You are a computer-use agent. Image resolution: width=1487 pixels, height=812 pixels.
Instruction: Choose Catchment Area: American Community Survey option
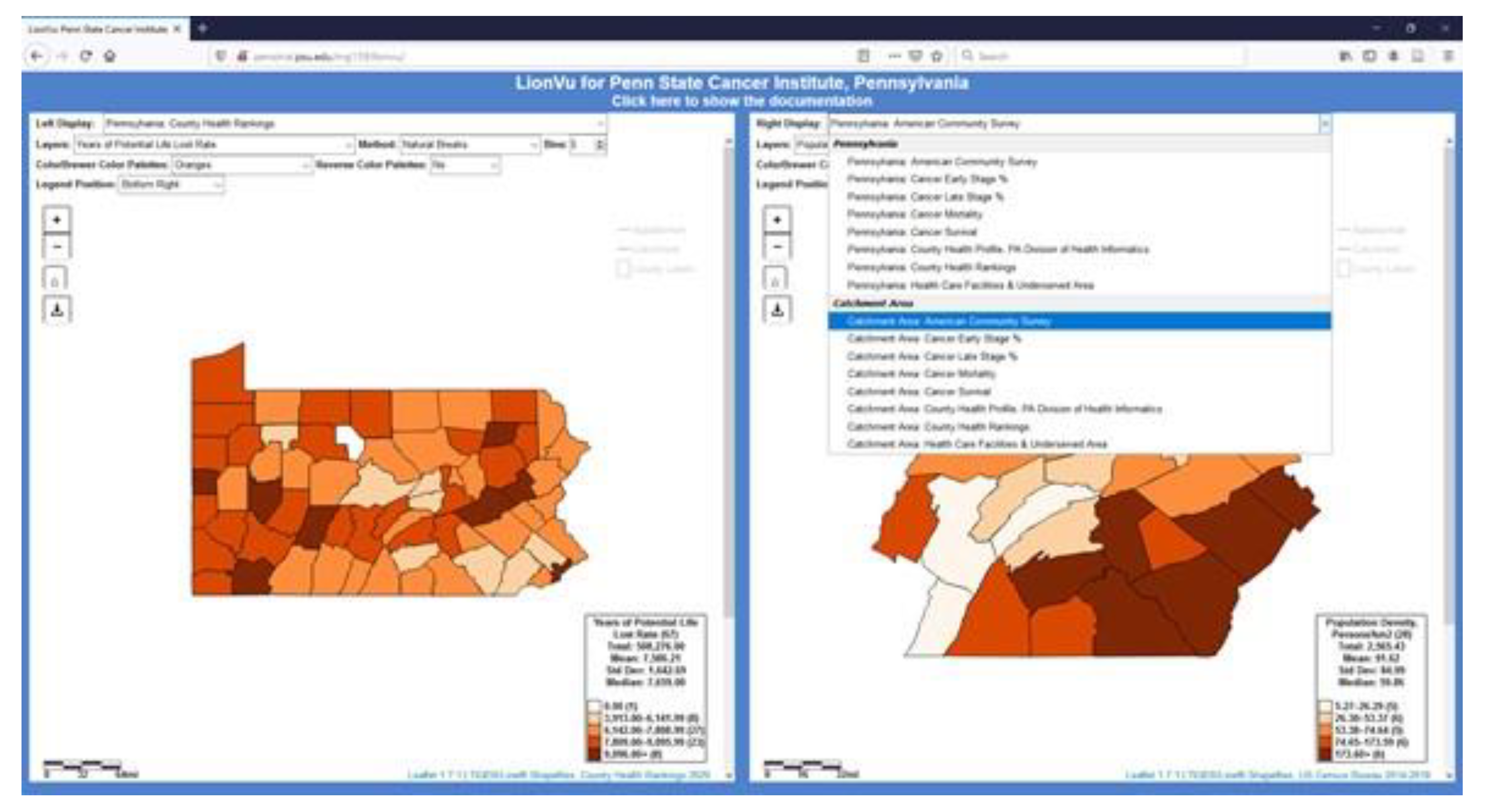click(x=949, y=321)
